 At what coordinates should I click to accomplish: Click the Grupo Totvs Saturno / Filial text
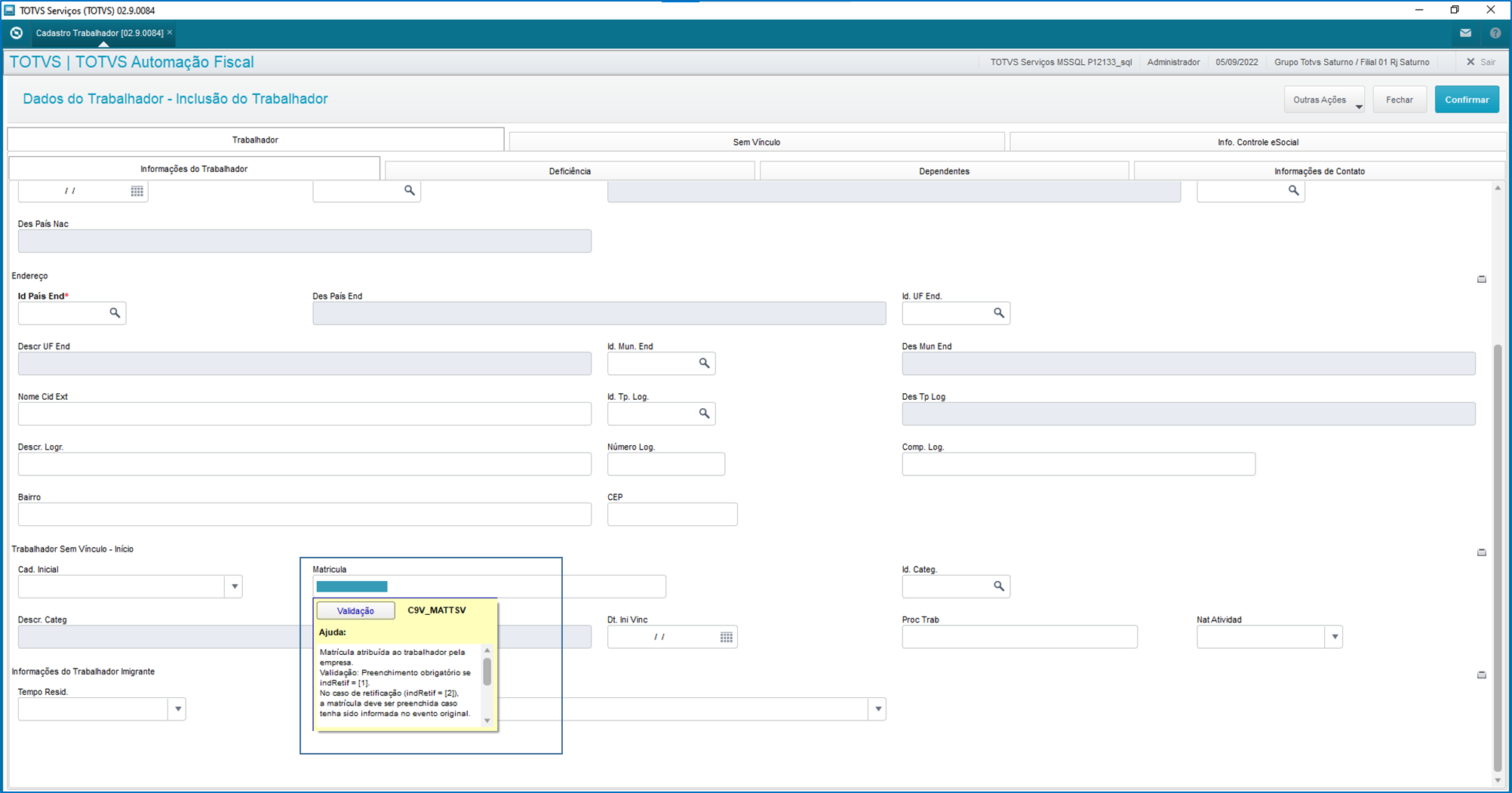point(1352,62)
